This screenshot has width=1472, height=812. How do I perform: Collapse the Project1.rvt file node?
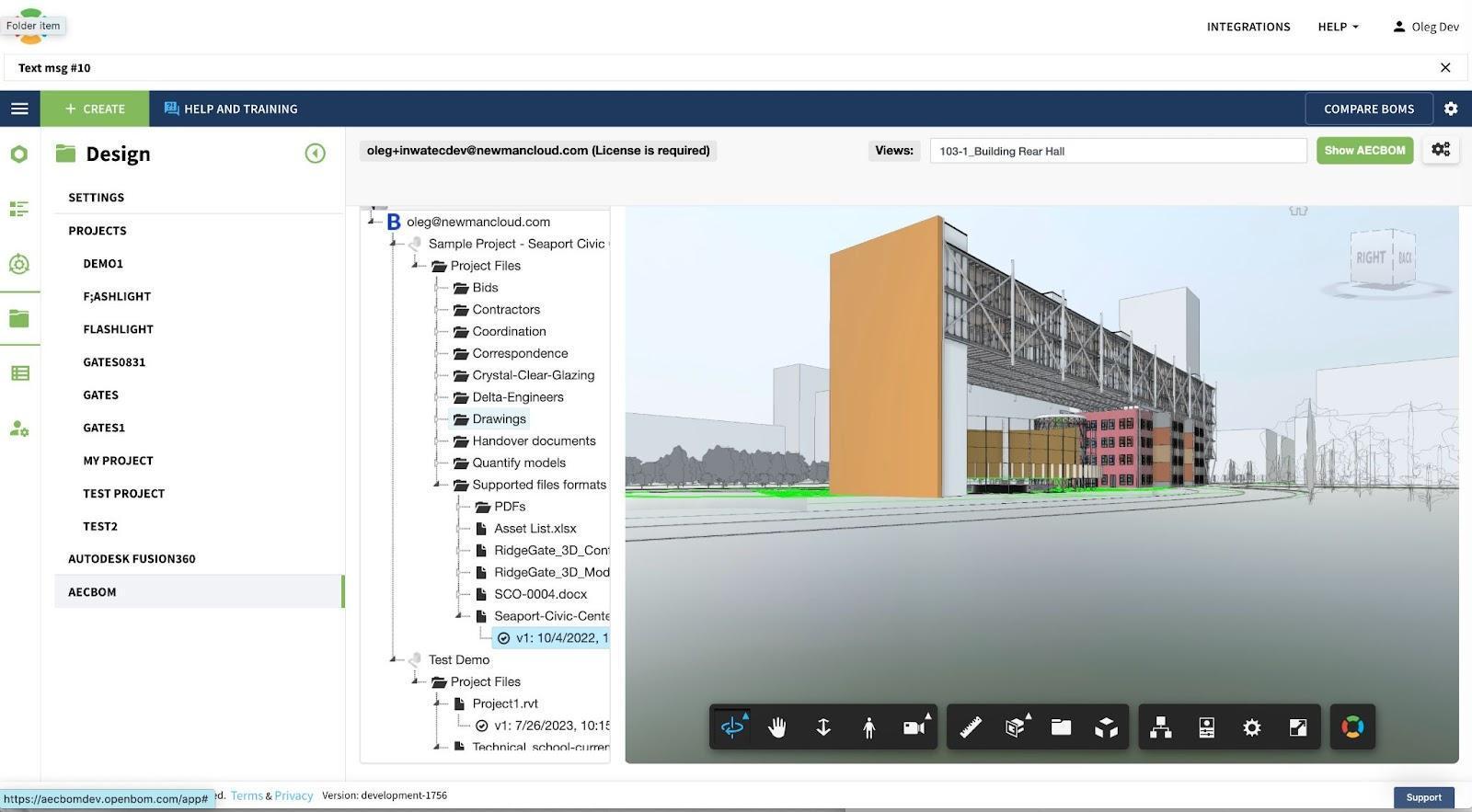[437, 703]
